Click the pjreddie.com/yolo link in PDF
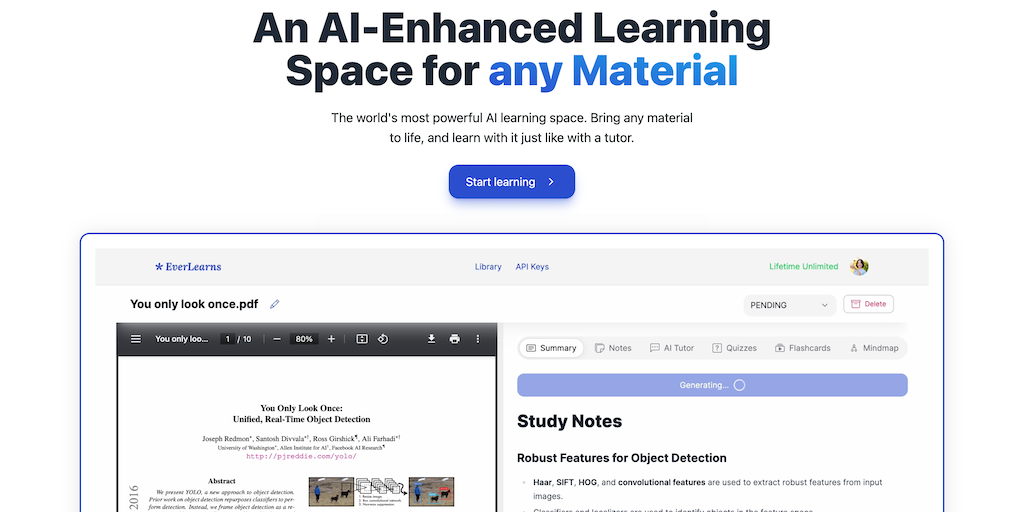Image resolution: width=1024 pixels, height=512 pixels. [301, 456]
